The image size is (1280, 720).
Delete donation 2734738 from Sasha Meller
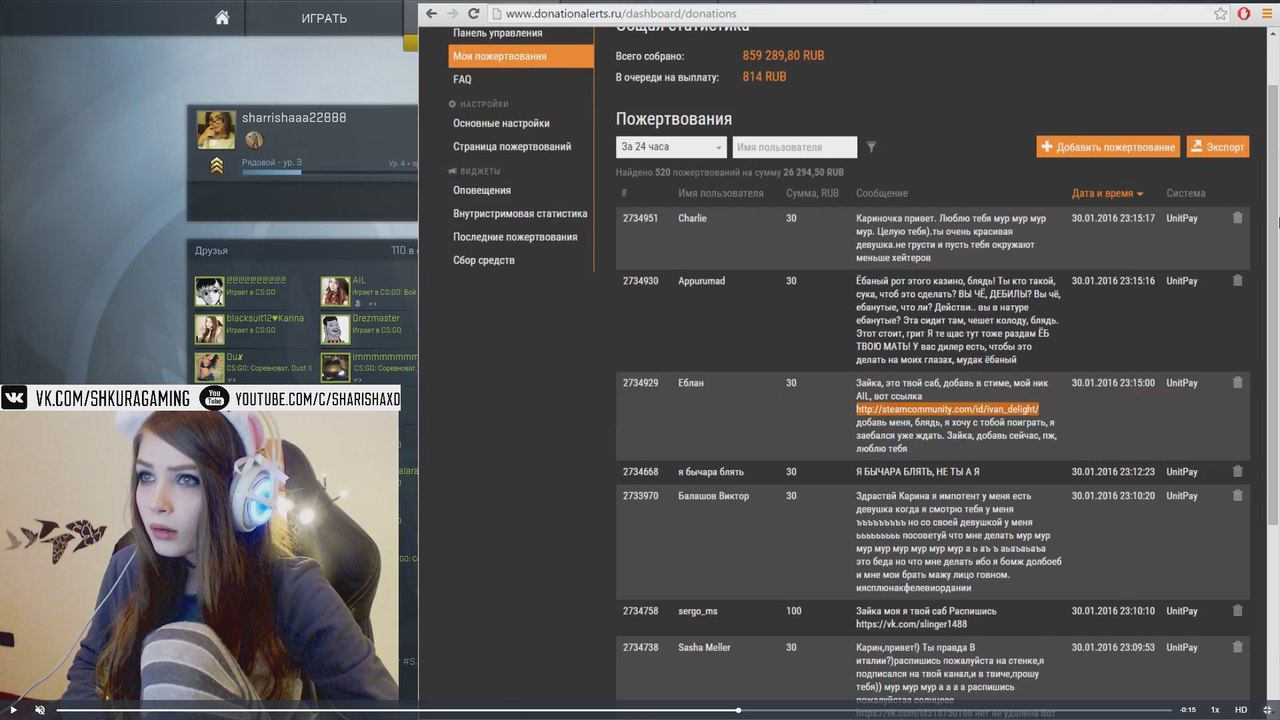tap(1238, 647)
